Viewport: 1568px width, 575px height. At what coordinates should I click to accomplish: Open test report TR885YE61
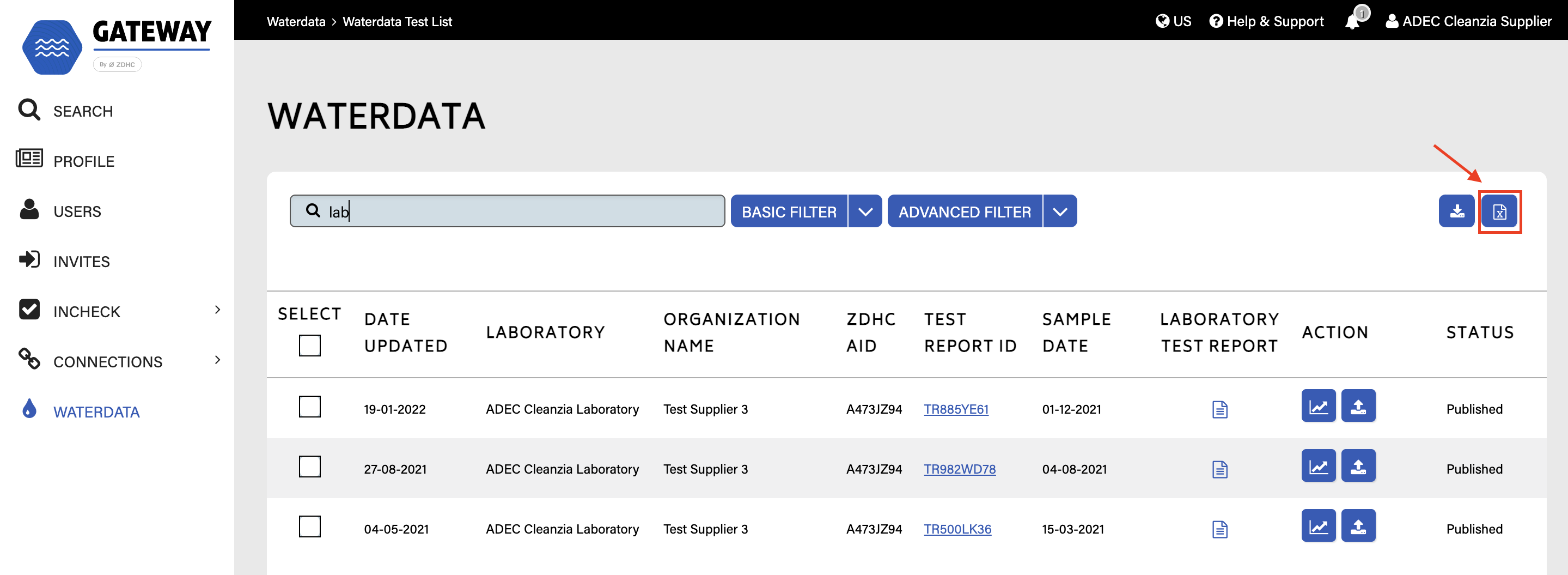[956, 409]
